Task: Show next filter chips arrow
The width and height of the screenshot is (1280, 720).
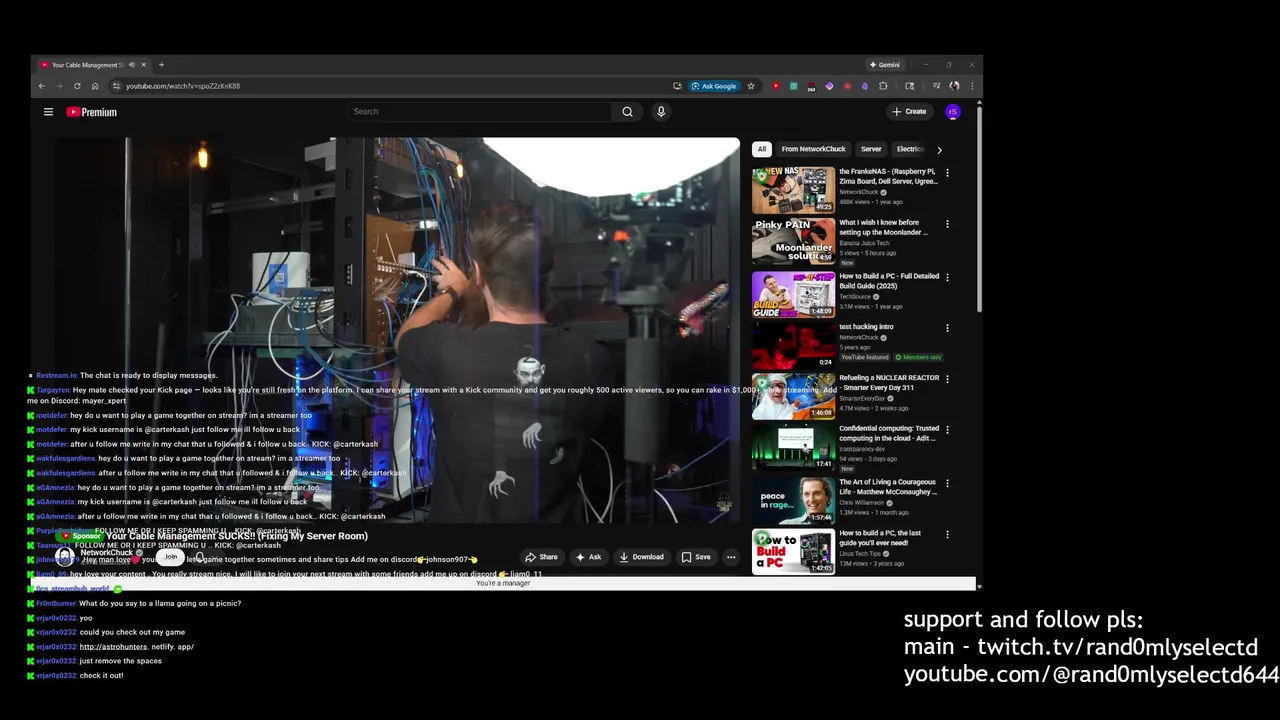Action: (x=939, y=149)
